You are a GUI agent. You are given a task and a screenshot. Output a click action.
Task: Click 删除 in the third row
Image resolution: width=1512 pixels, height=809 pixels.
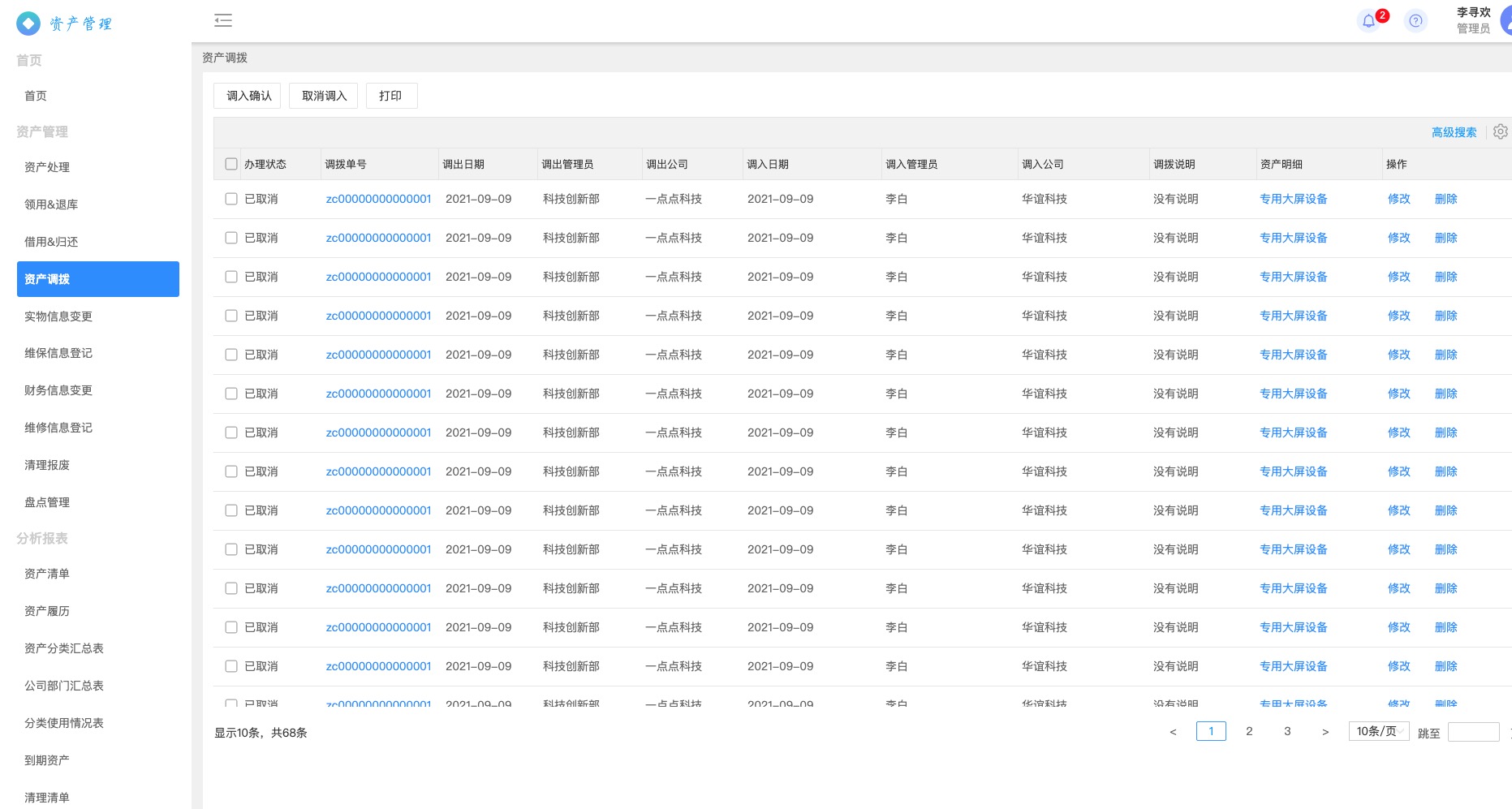(x=1446, y=277)
